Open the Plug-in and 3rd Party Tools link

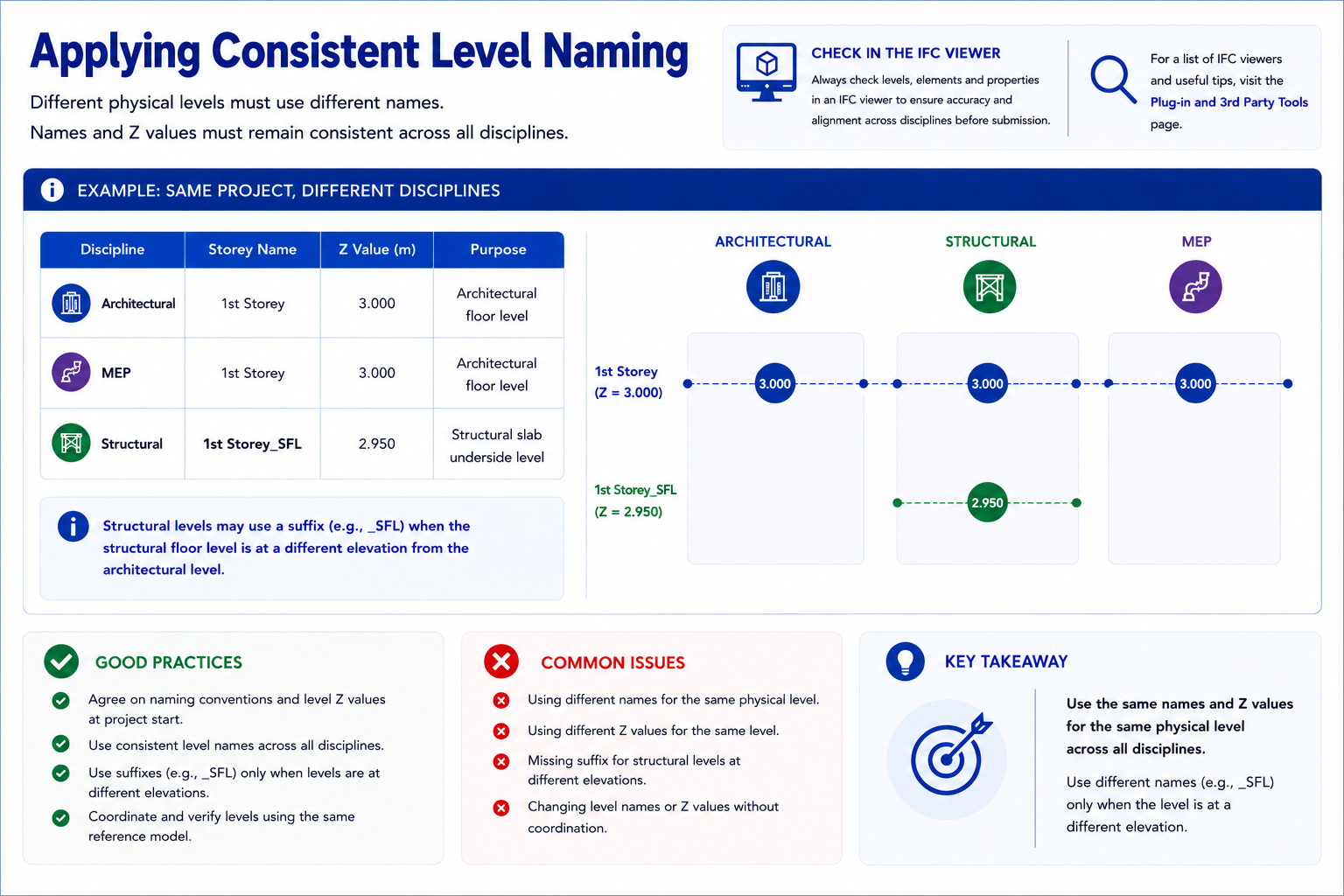pyautogui.click(x=1228, y=102)
